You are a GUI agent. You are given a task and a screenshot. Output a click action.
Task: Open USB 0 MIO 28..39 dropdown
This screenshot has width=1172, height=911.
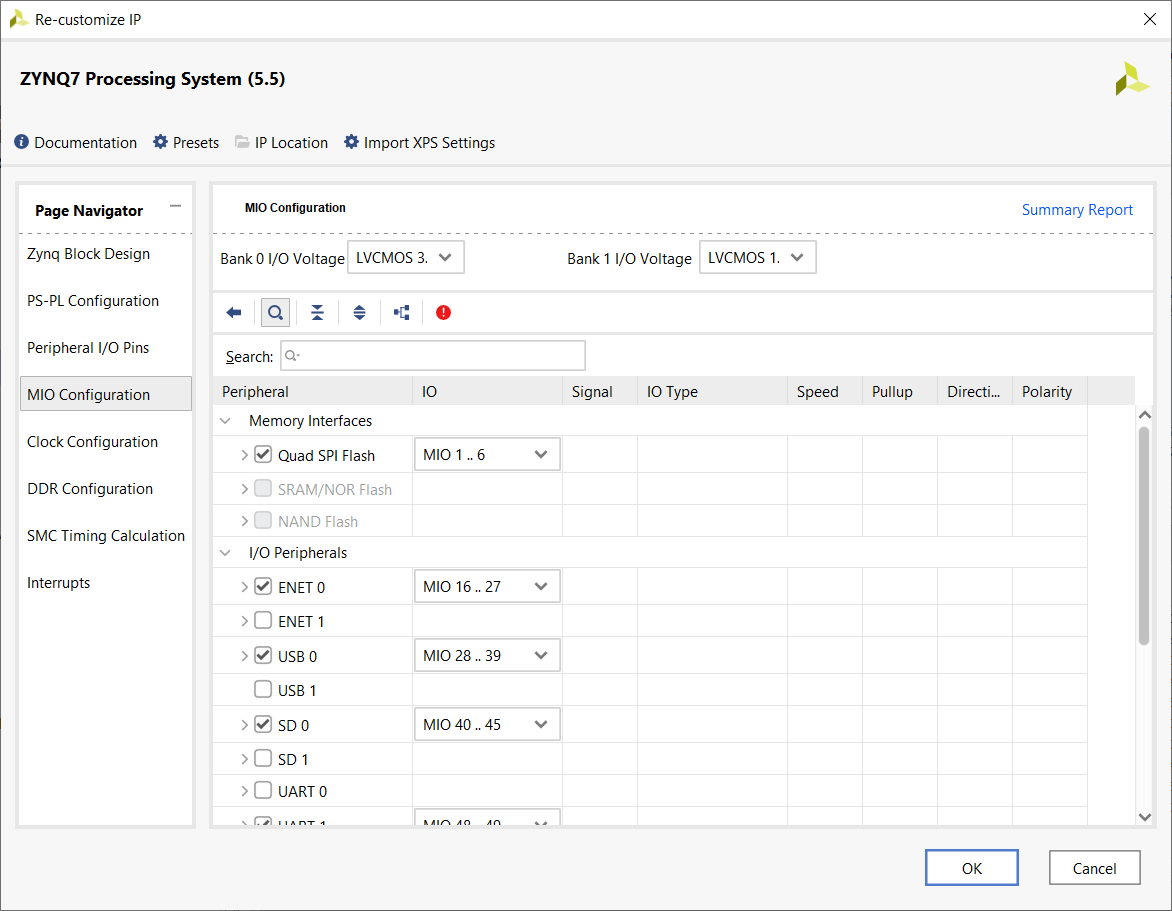487,655
